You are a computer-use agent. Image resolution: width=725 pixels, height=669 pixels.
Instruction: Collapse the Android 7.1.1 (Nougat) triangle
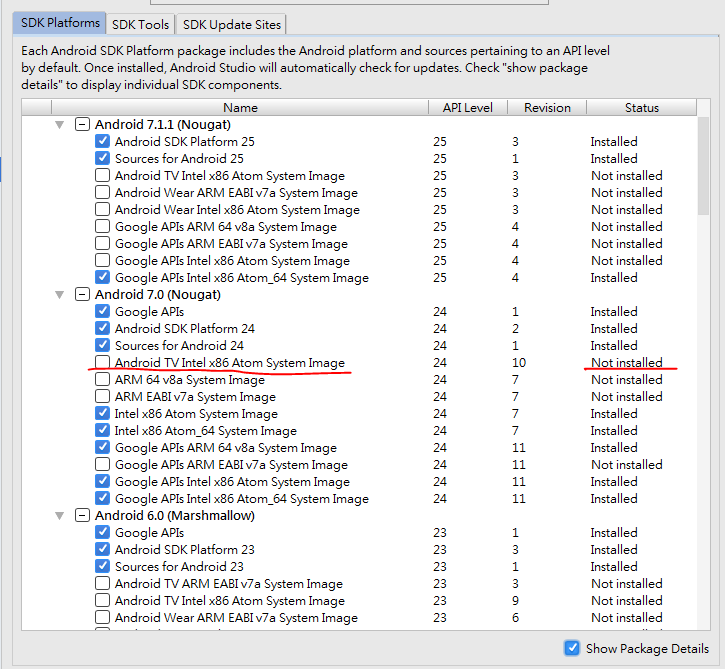pyautogui.click(x=59, y=125)
